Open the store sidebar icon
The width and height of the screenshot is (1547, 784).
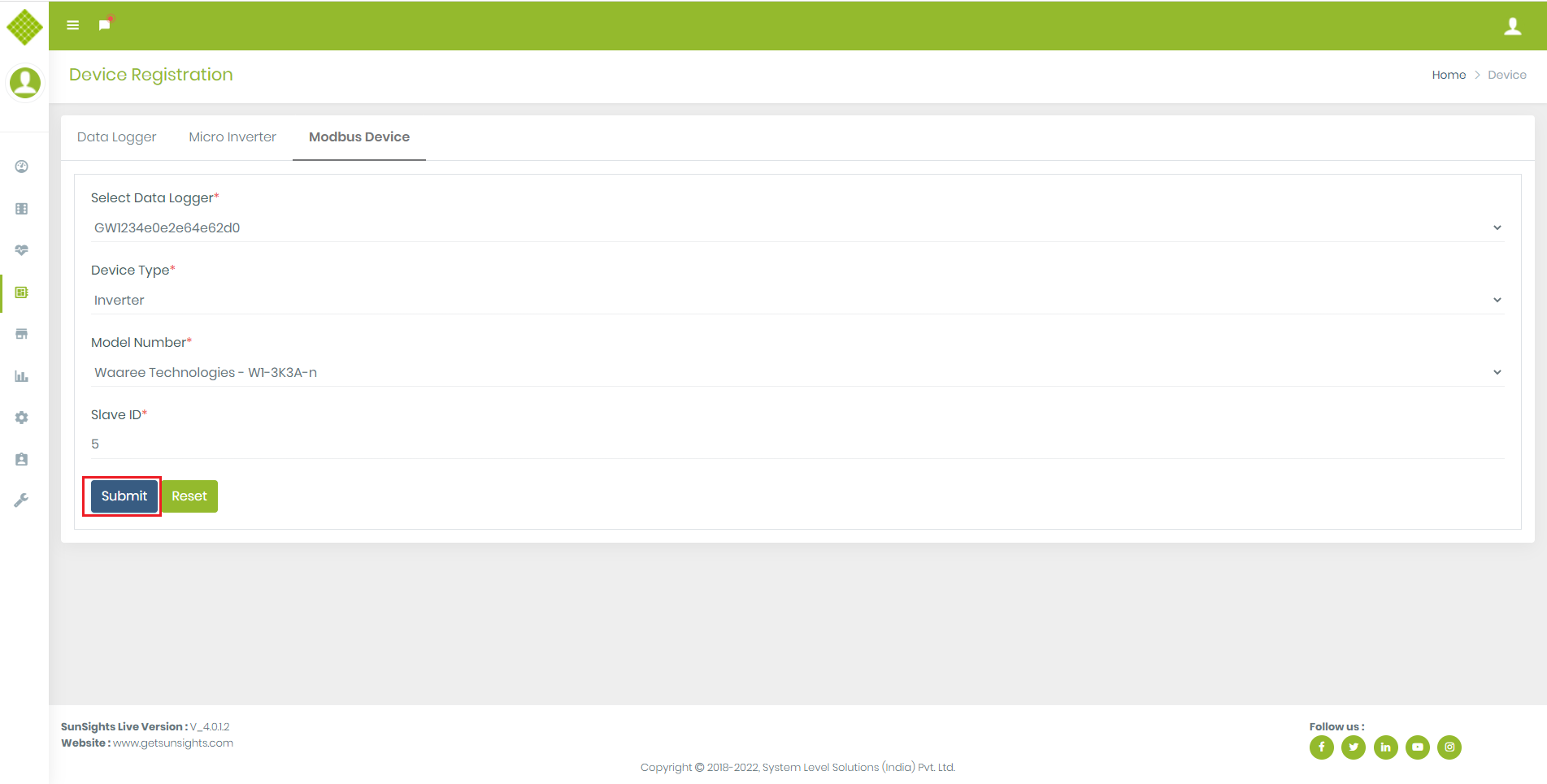coord(22,334)
